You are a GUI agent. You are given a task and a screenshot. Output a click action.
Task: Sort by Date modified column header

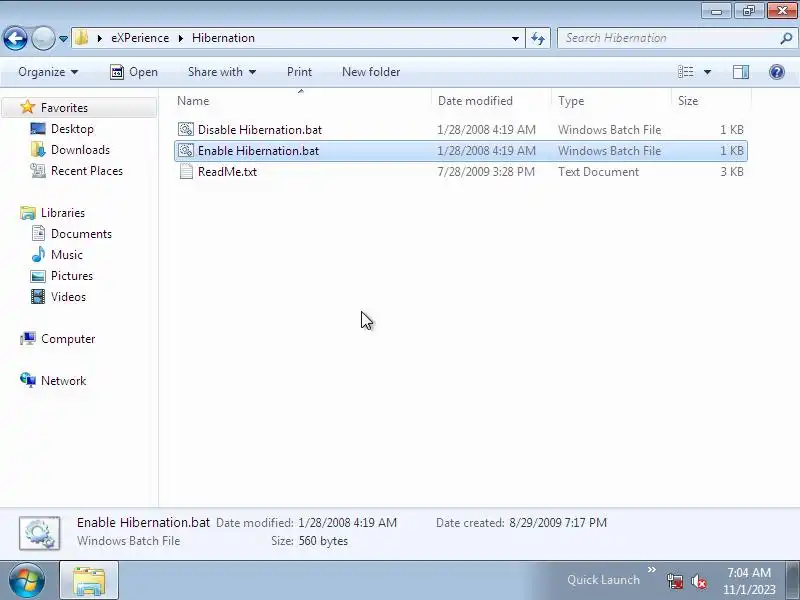pyautogui.click(x=491, y=101)
